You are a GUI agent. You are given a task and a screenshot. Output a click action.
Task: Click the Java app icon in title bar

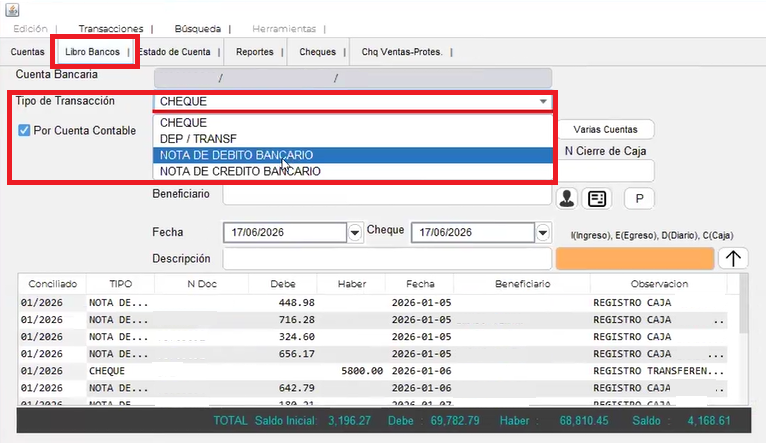12,9
